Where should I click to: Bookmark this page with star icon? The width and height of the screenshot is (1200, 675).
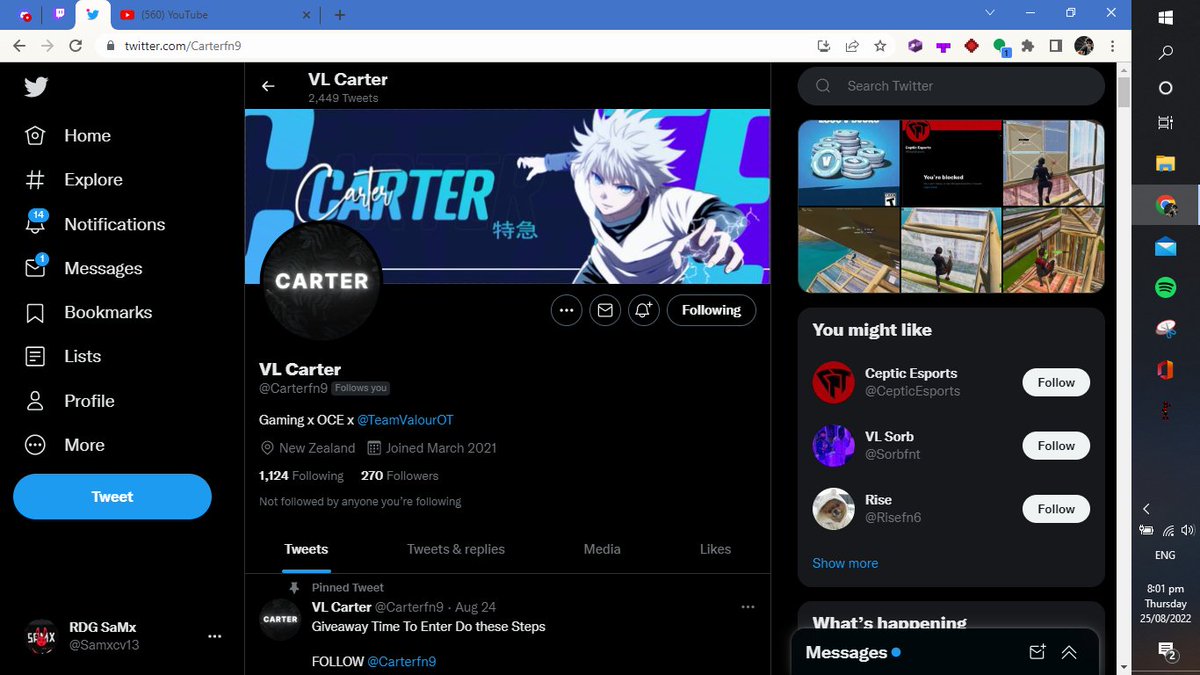tap(880, 46)
